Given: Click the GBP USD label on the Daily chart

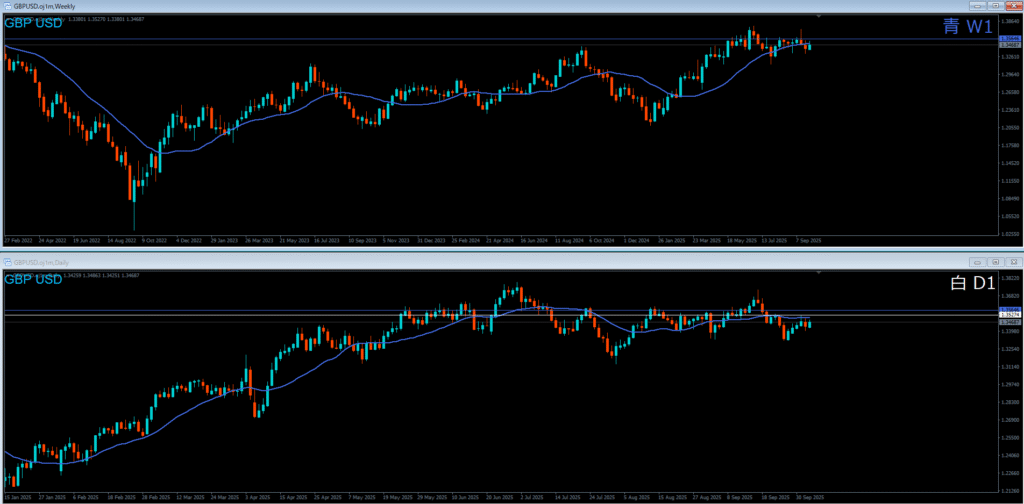Looking at the screenshot, I should [33, 279].
